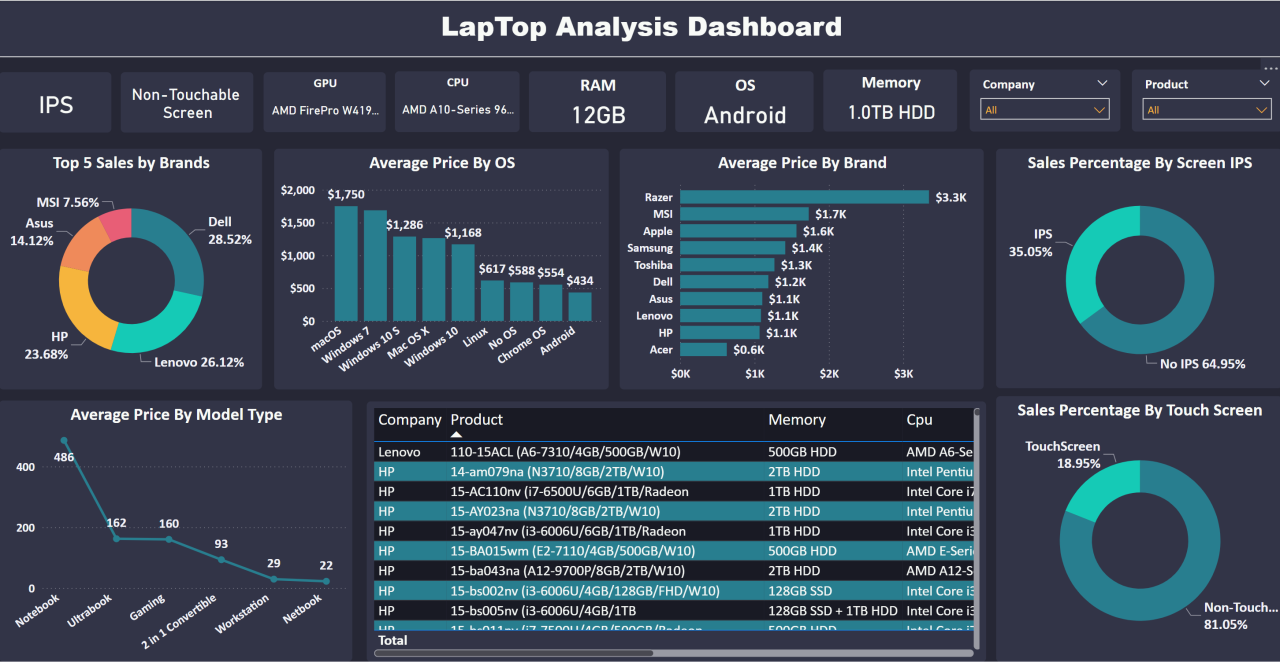Select the CPU AMD A10-Series card

click(457, 100)
